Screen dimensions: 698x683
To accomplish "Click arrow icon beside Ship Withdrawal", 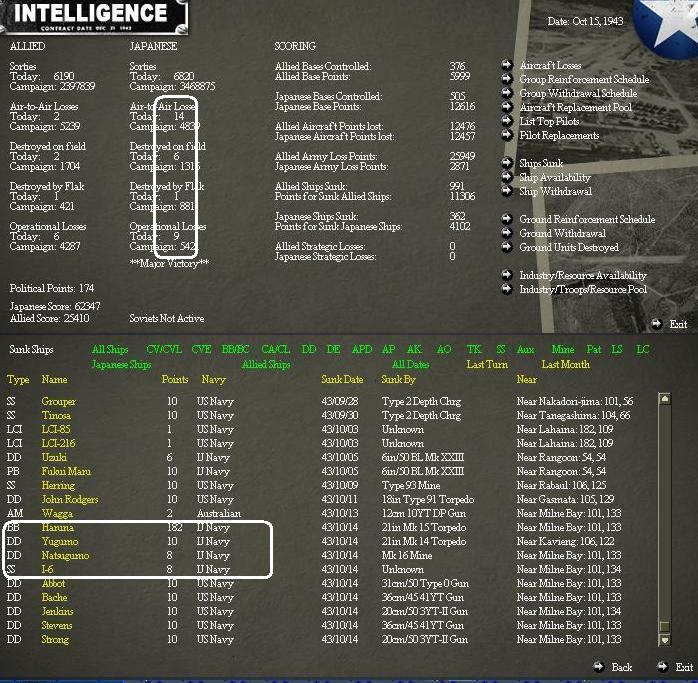I will click(507, 191).
